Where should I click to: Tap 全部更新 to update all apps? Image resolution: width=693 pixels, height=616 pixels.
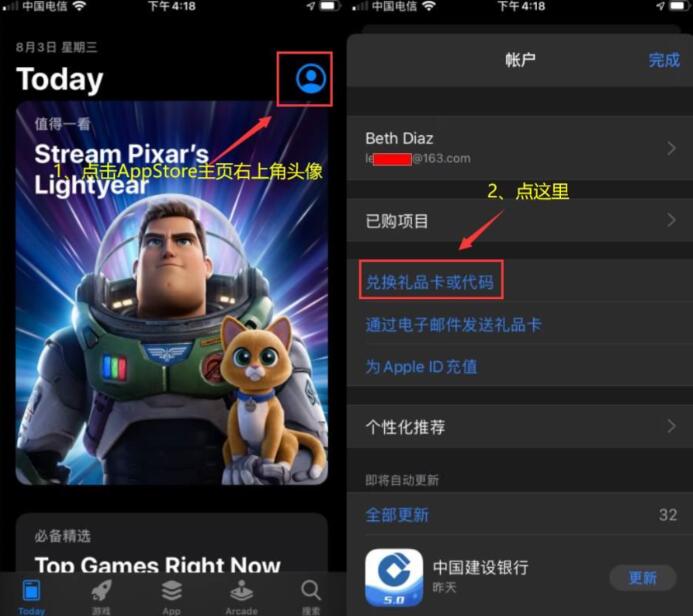[397, 515]
